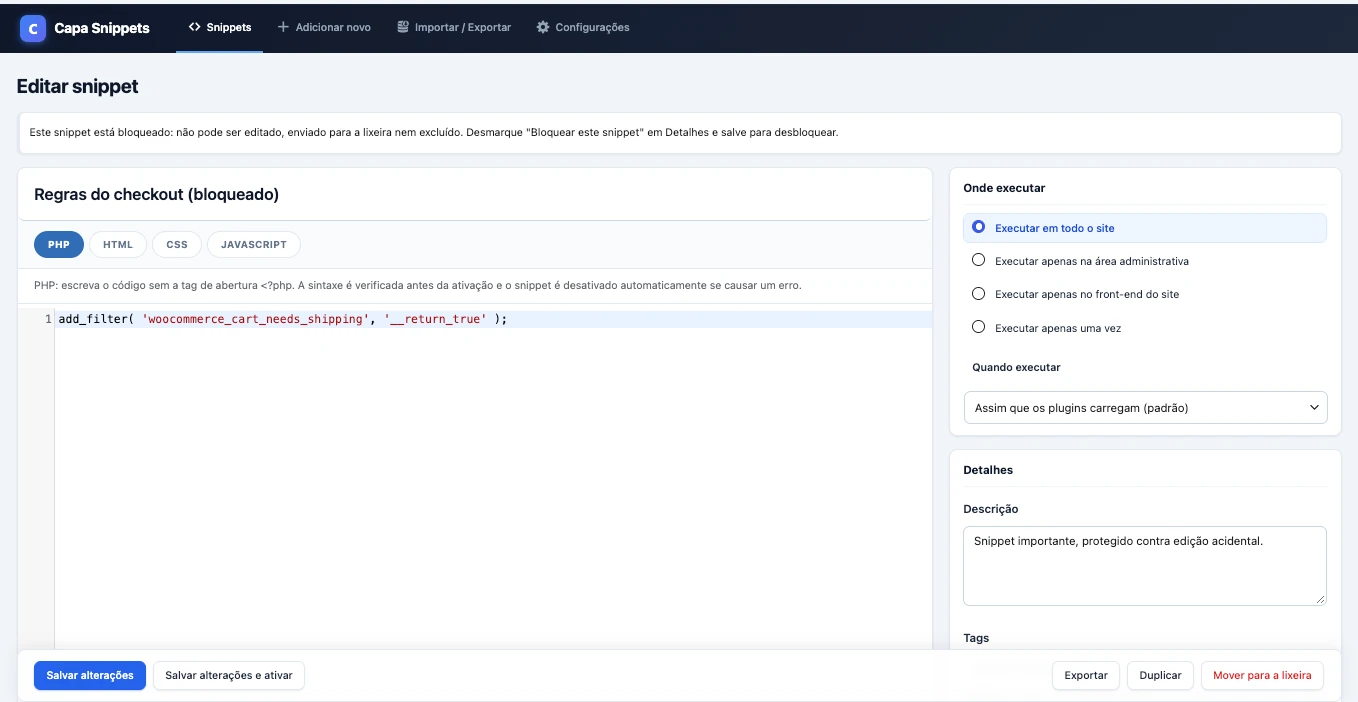Click the 'Descrição' label

pos(991,509)
